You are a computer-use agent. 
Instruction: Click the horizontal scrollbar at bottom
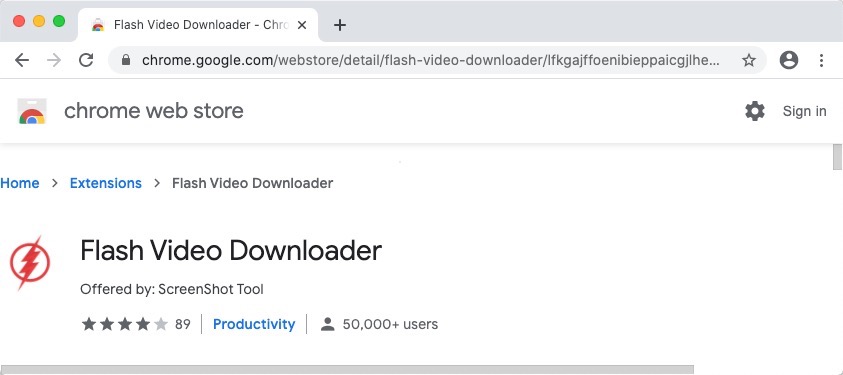point(347,370)
